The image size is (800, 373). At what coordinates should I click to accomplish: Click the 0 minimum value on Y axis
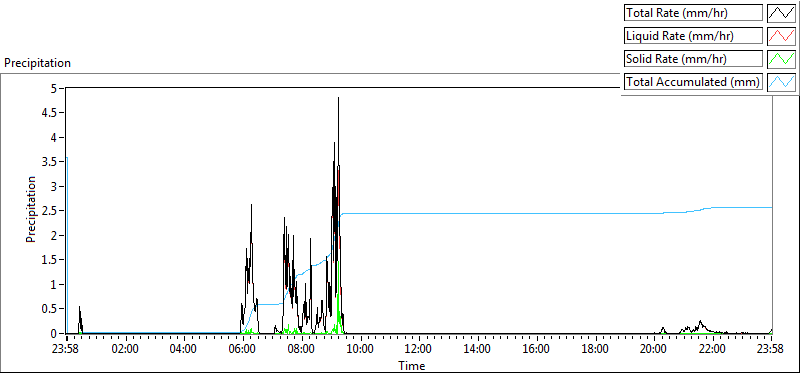[x=59, y=334]
